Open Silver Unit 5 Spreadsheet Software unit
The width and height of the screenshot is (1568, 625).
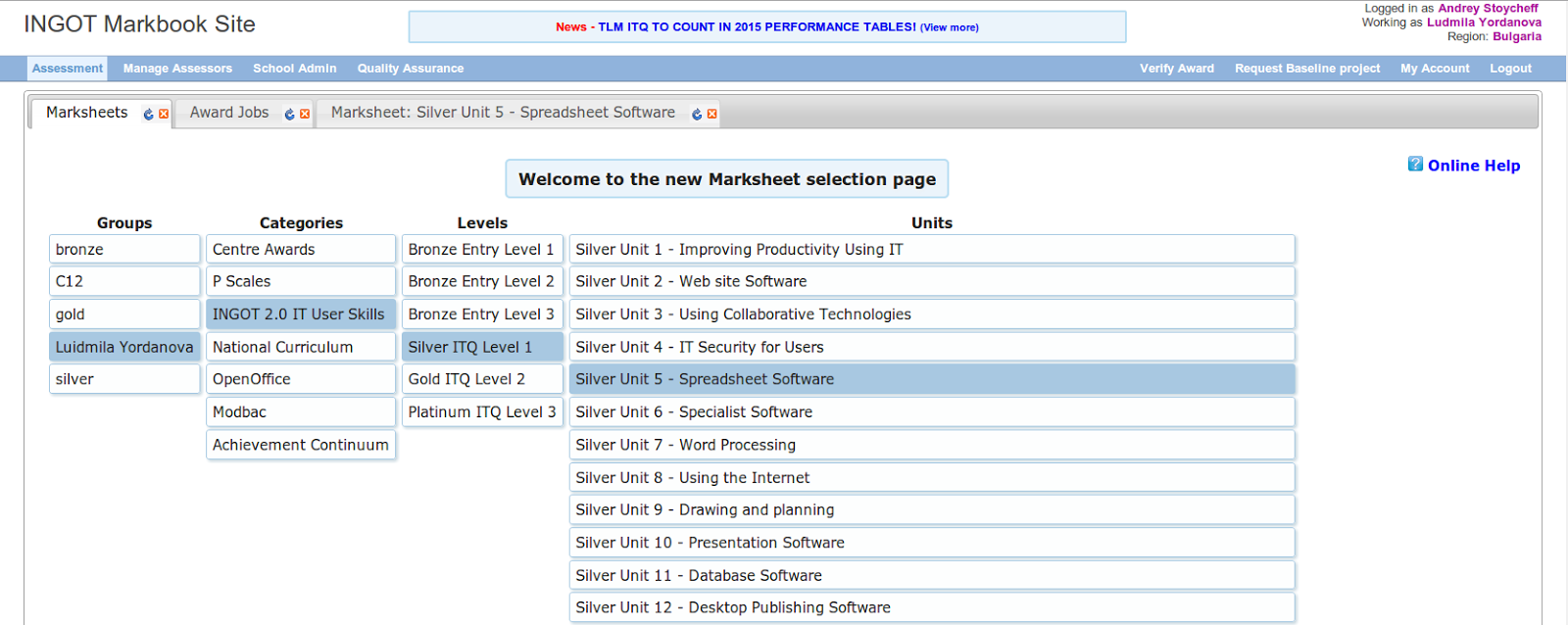pos(932,379)
